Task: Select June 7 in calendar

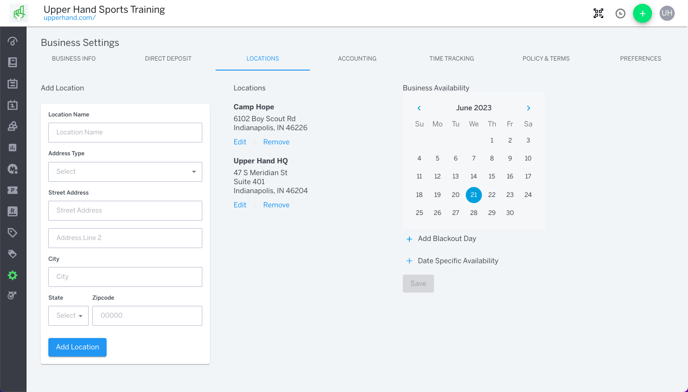Action: pos(473,158)
